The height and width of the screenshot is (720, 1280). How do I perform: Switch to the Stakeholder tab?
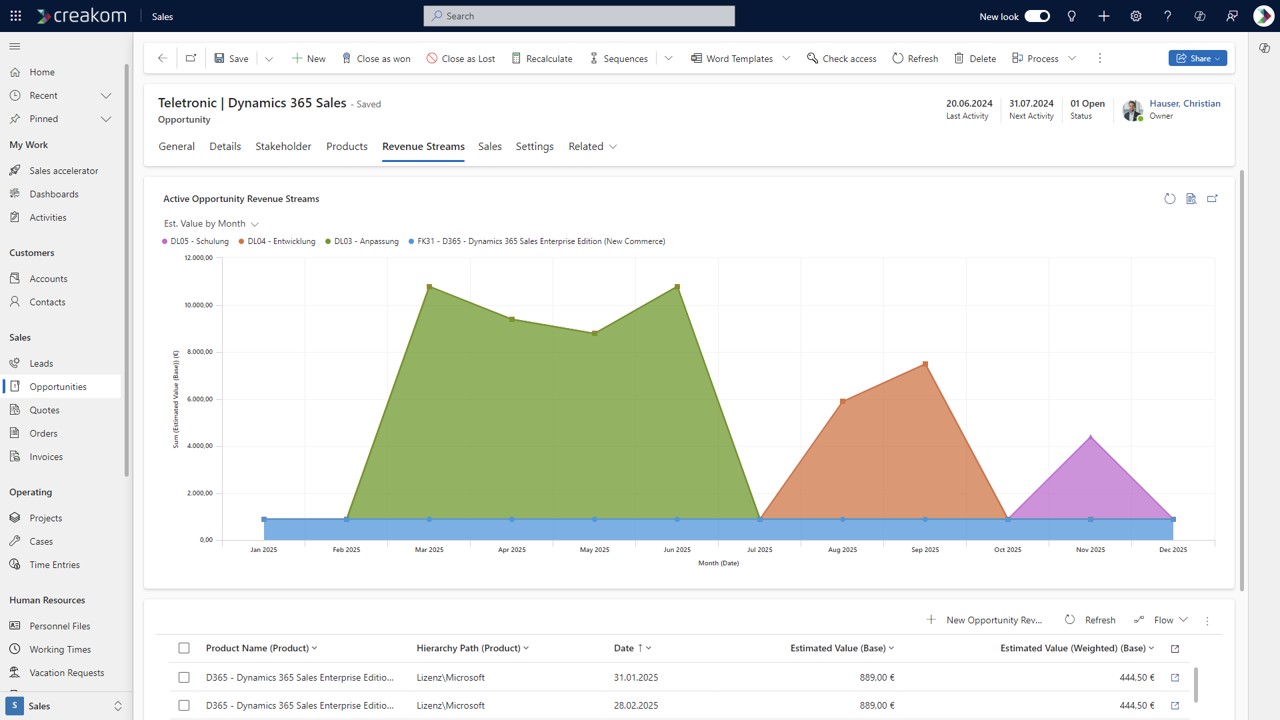283,146
